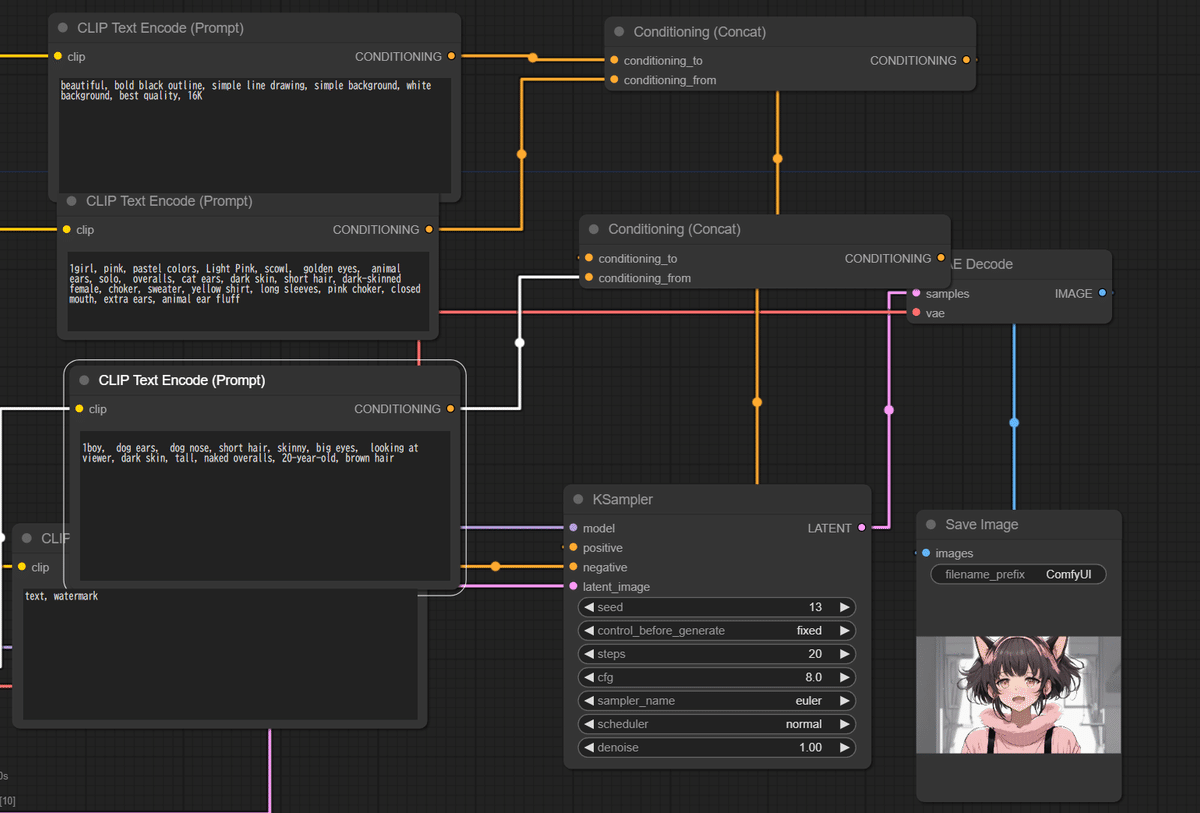Click the KSampler model input socket

(x=573, y=528)
